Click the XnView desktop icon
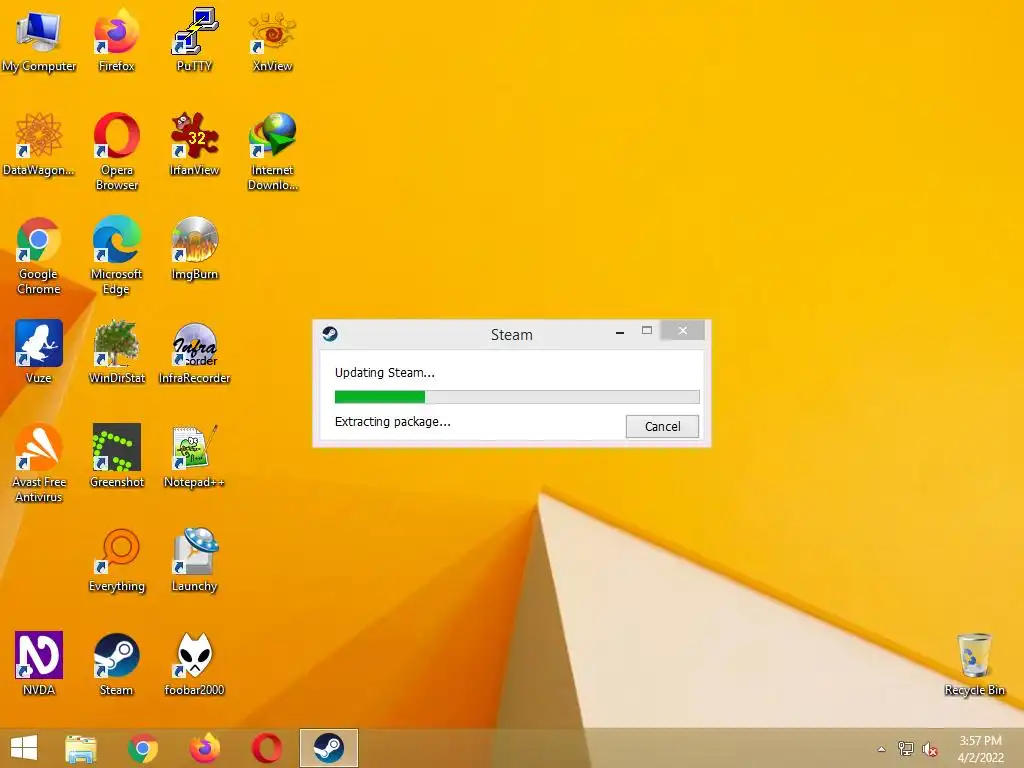 (x=272, y=39)
